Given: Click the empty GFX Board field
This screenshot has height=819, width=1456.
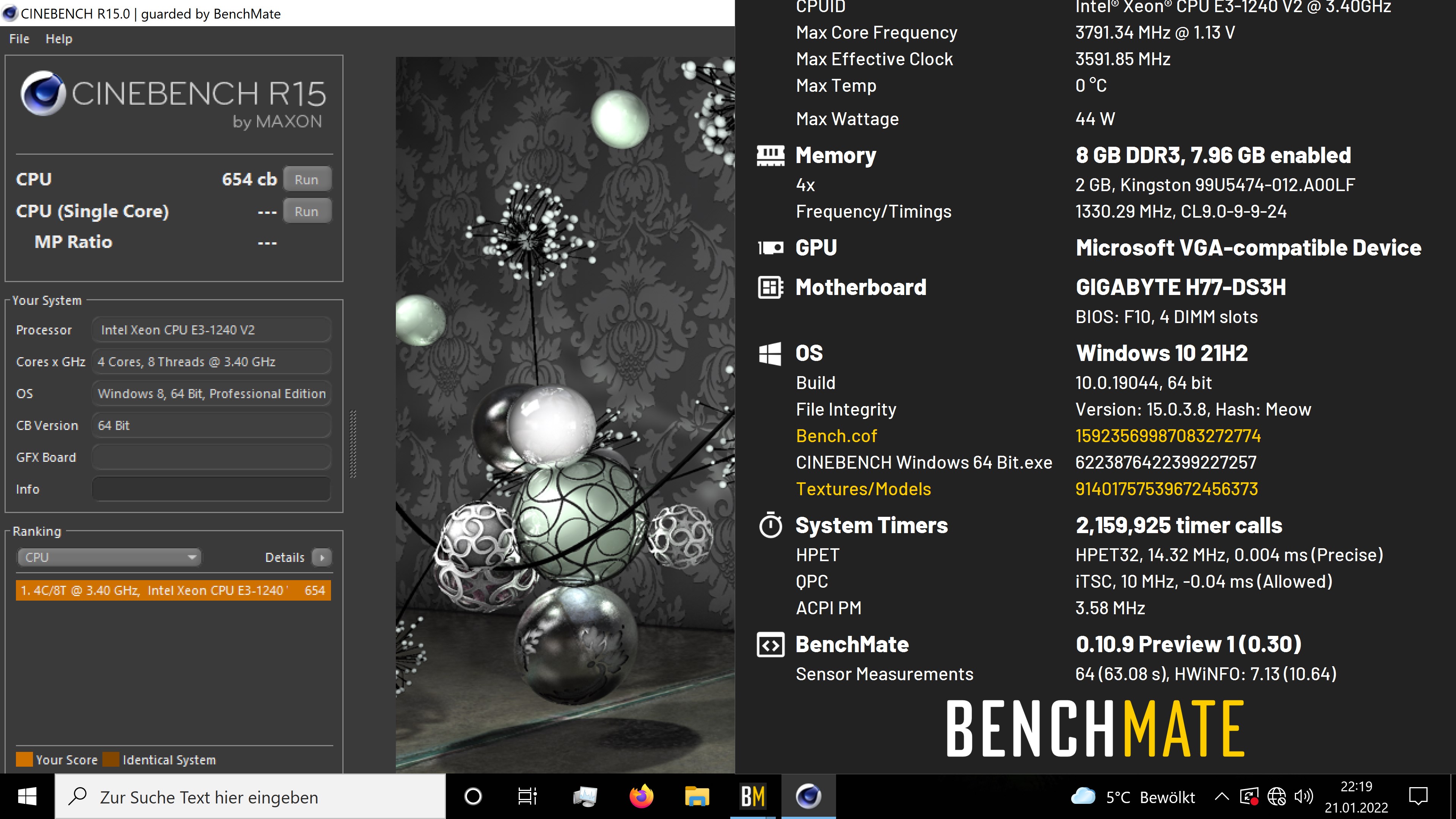Looking at the screenshot, I should point(212,457).
